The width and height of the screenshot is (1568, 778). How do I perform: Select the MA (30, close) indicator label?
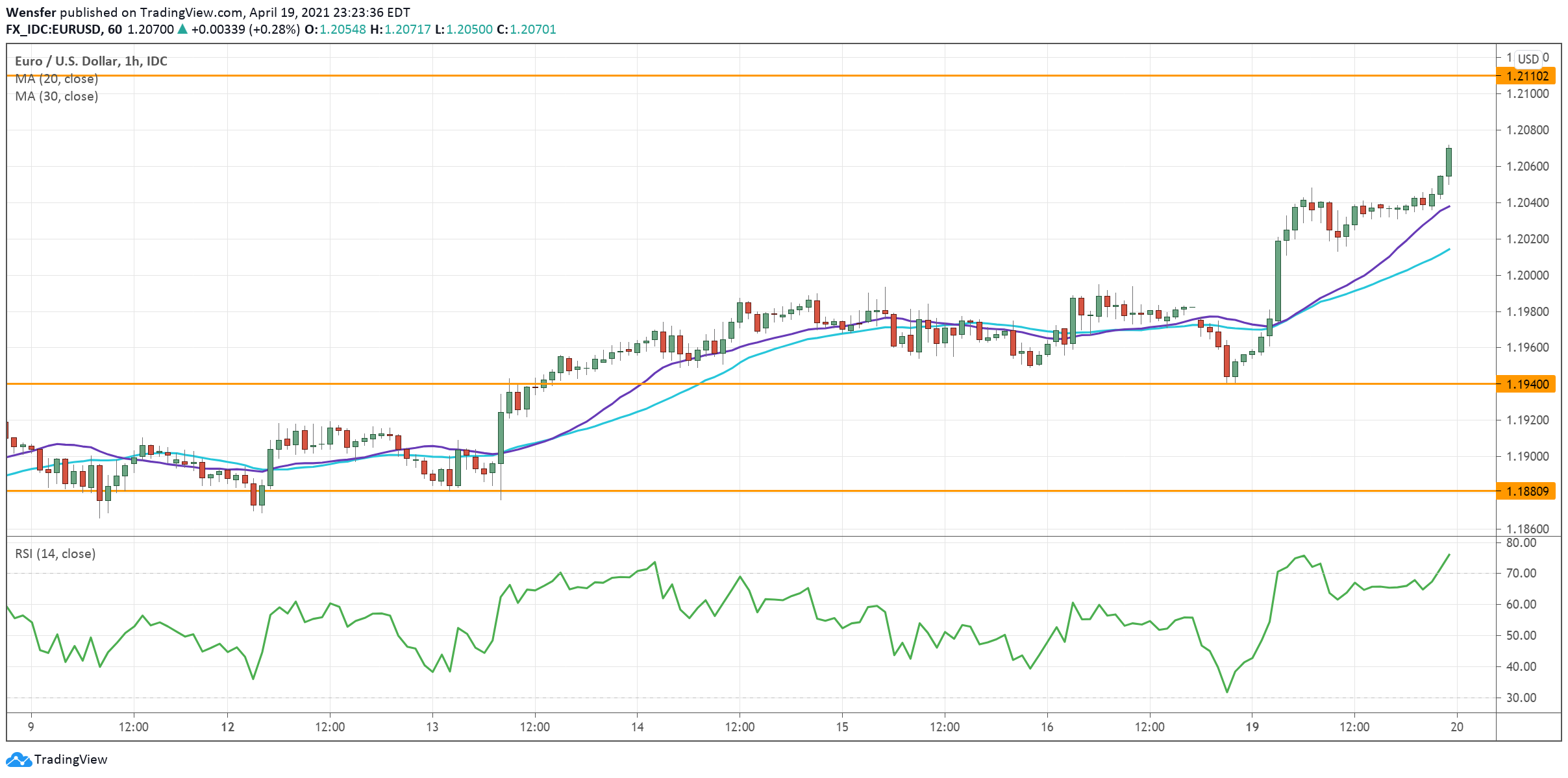pos(56,97)
